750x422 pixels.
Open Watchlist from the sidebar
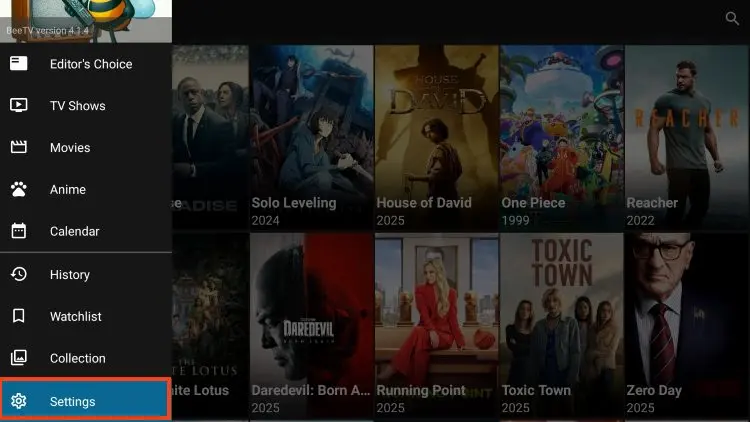click(86, 316)
